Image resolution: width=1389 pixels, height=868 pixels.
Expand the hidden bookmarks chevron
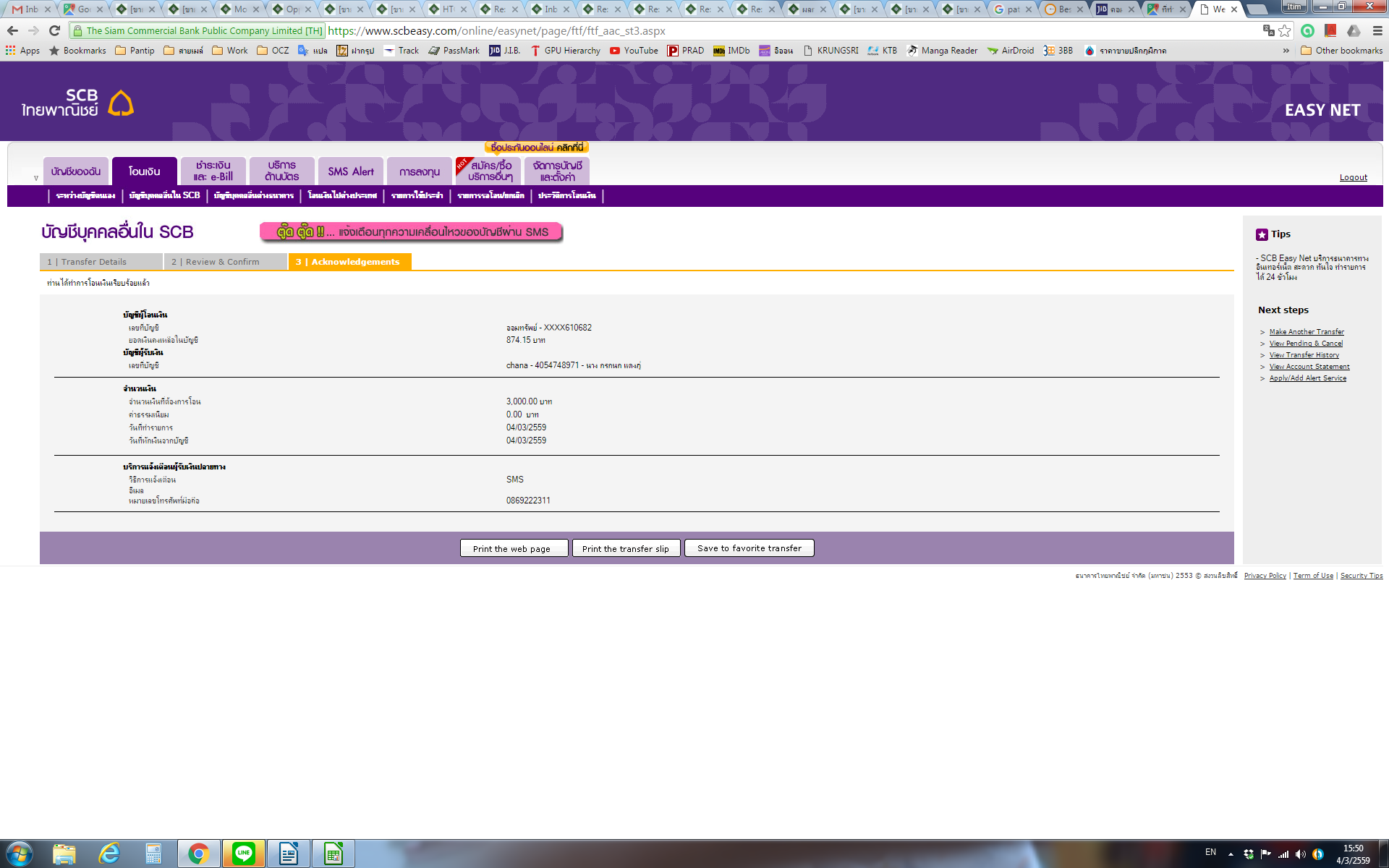click(x=1286, y=51)
